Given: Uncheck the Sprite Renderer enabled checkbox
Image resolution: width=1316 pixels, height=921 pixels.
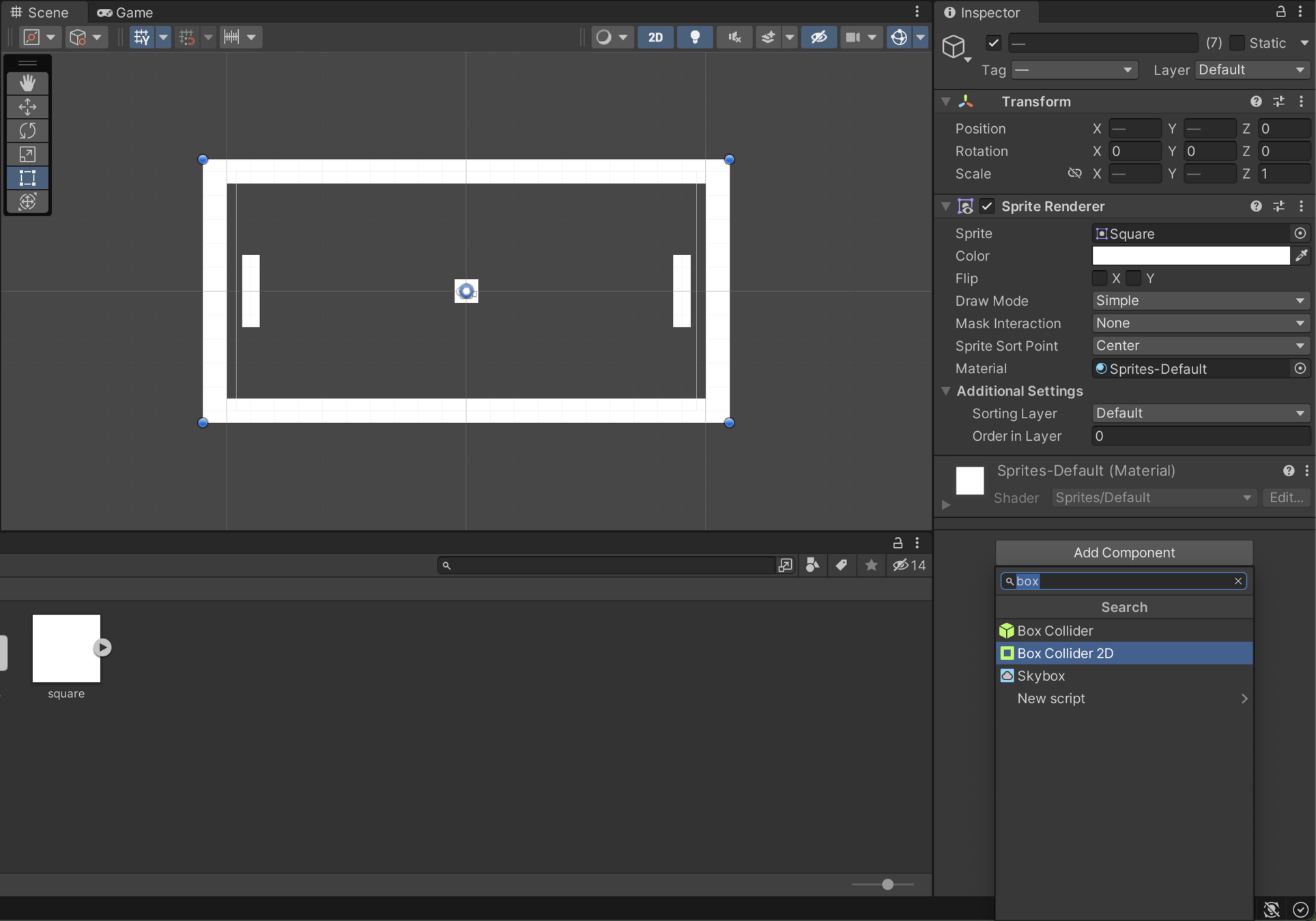Looking at the screenshot, I should [987, 206].
